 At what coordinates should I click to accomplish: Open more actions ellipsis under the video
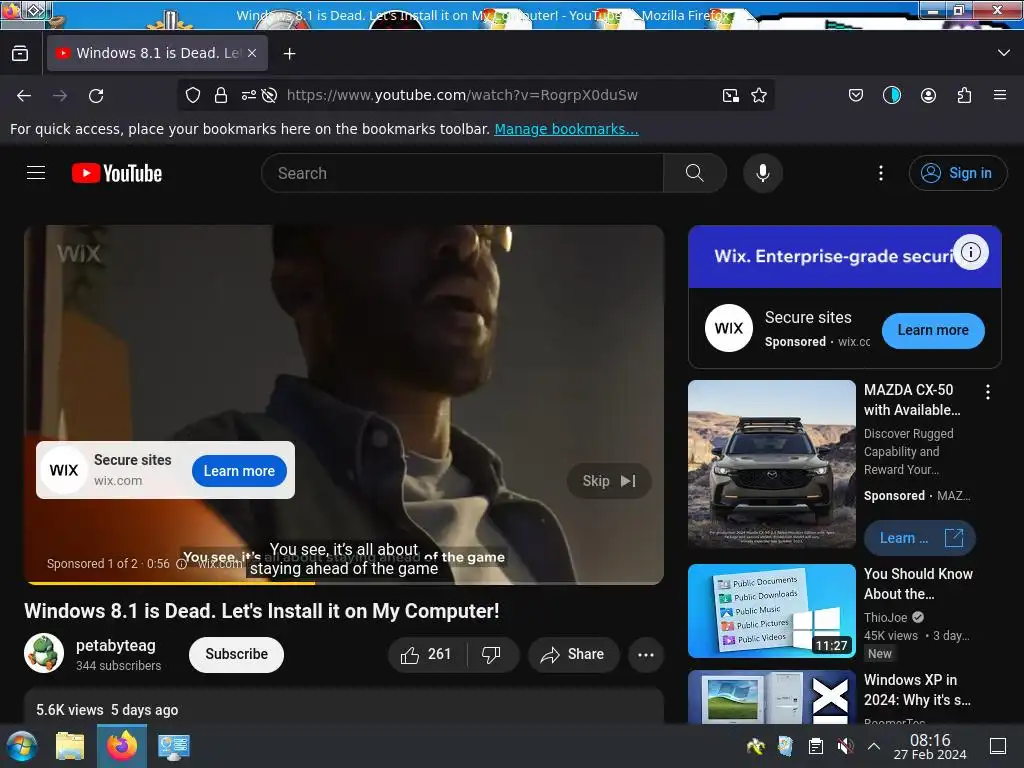click(x=646, y=655)
